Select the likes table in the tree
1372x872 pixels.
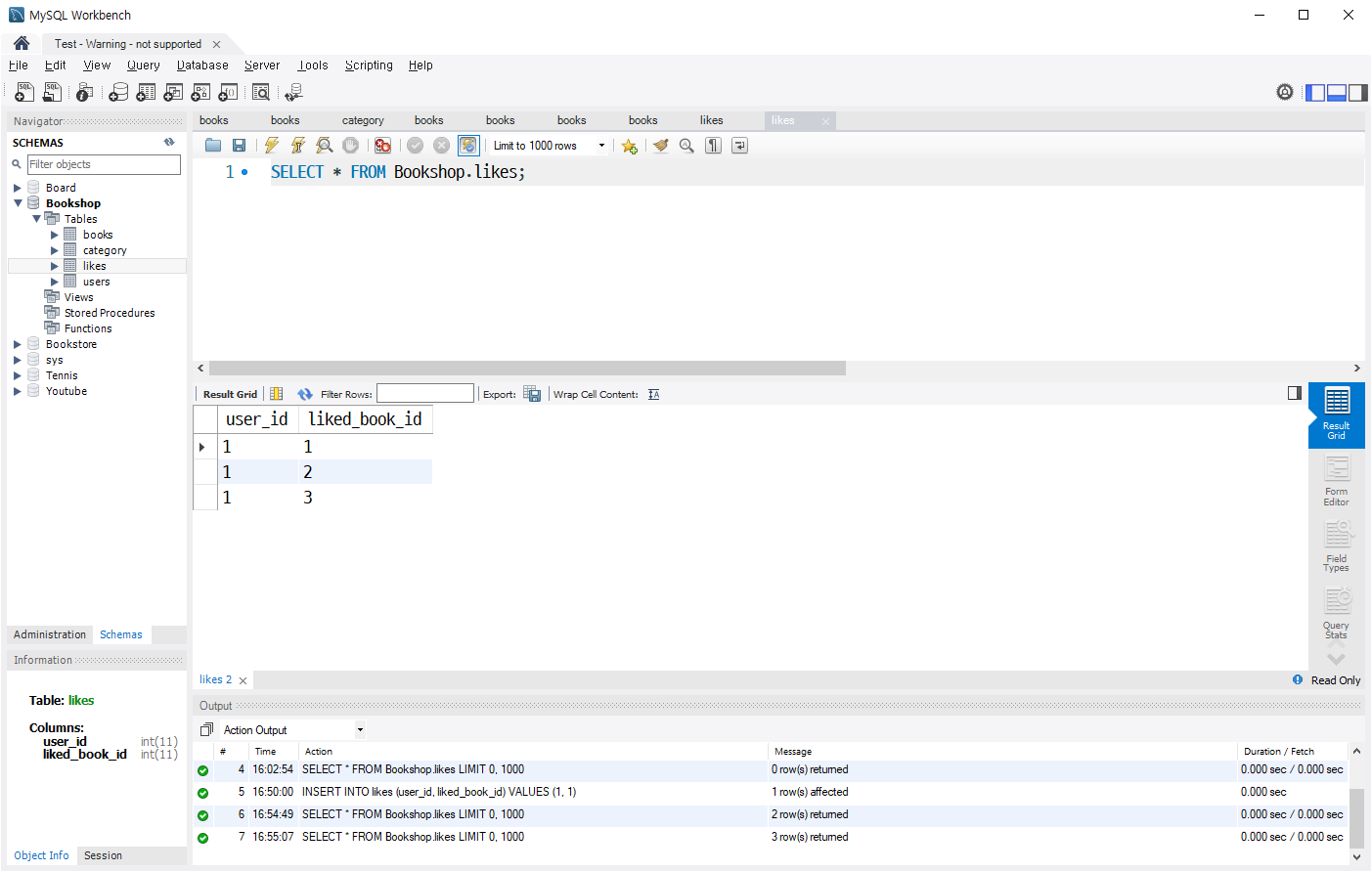click(x=94, y=266)
